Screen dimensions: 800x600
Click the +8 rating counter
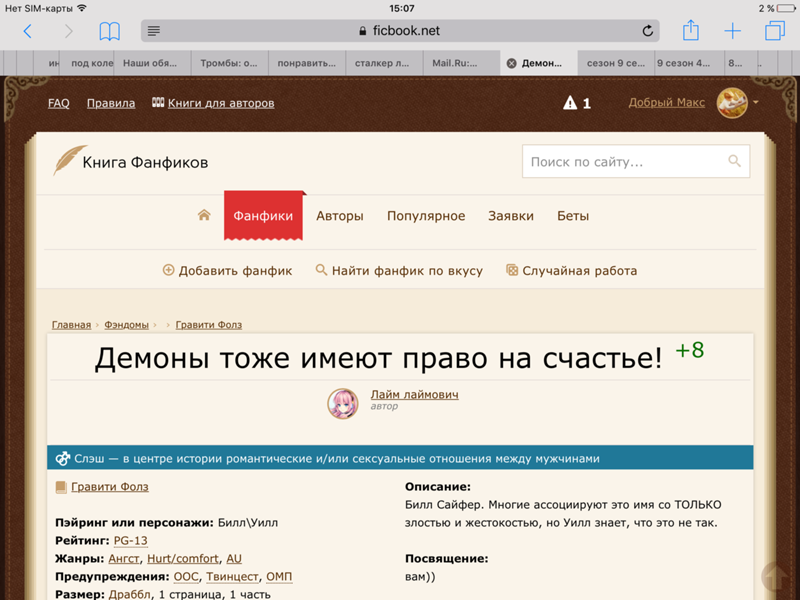coord(690,350)
